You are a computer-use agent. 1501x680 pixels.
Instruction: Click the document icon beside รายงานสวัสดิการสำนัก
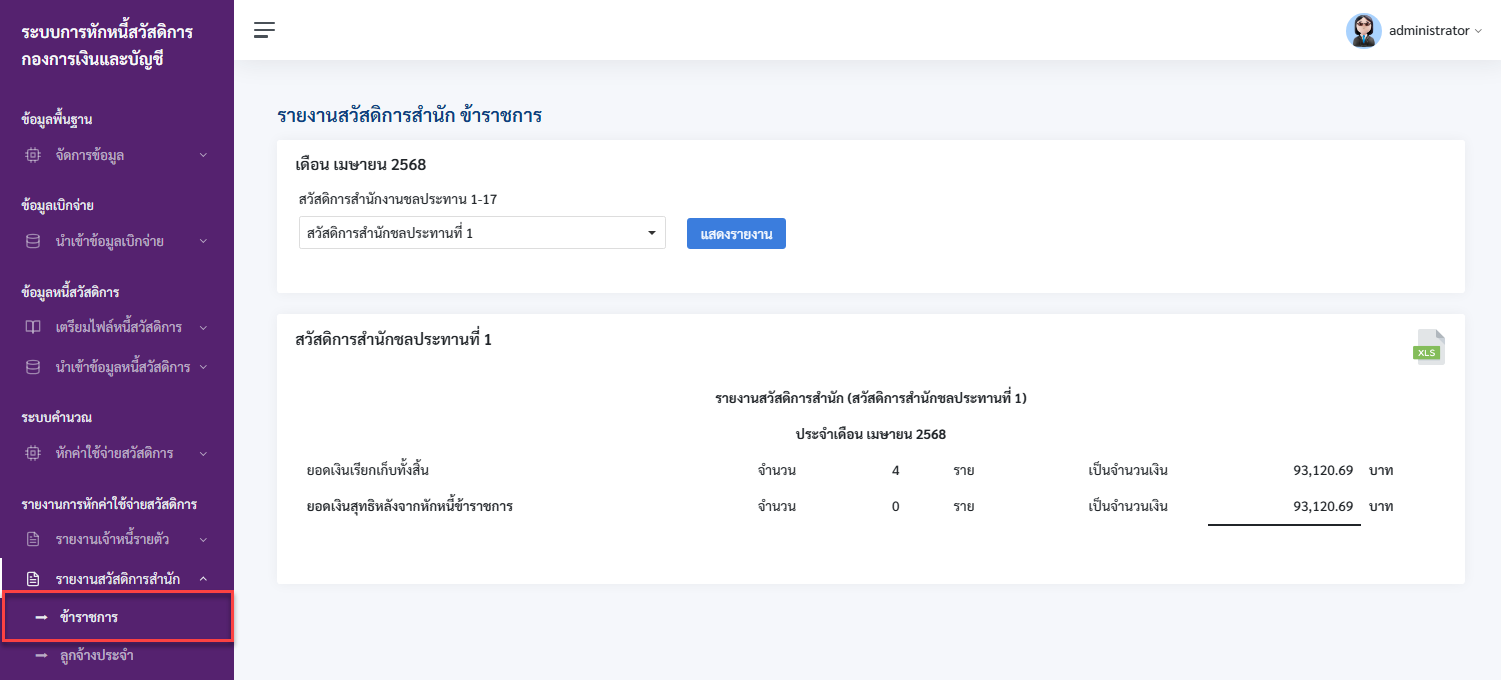(33, 579)
